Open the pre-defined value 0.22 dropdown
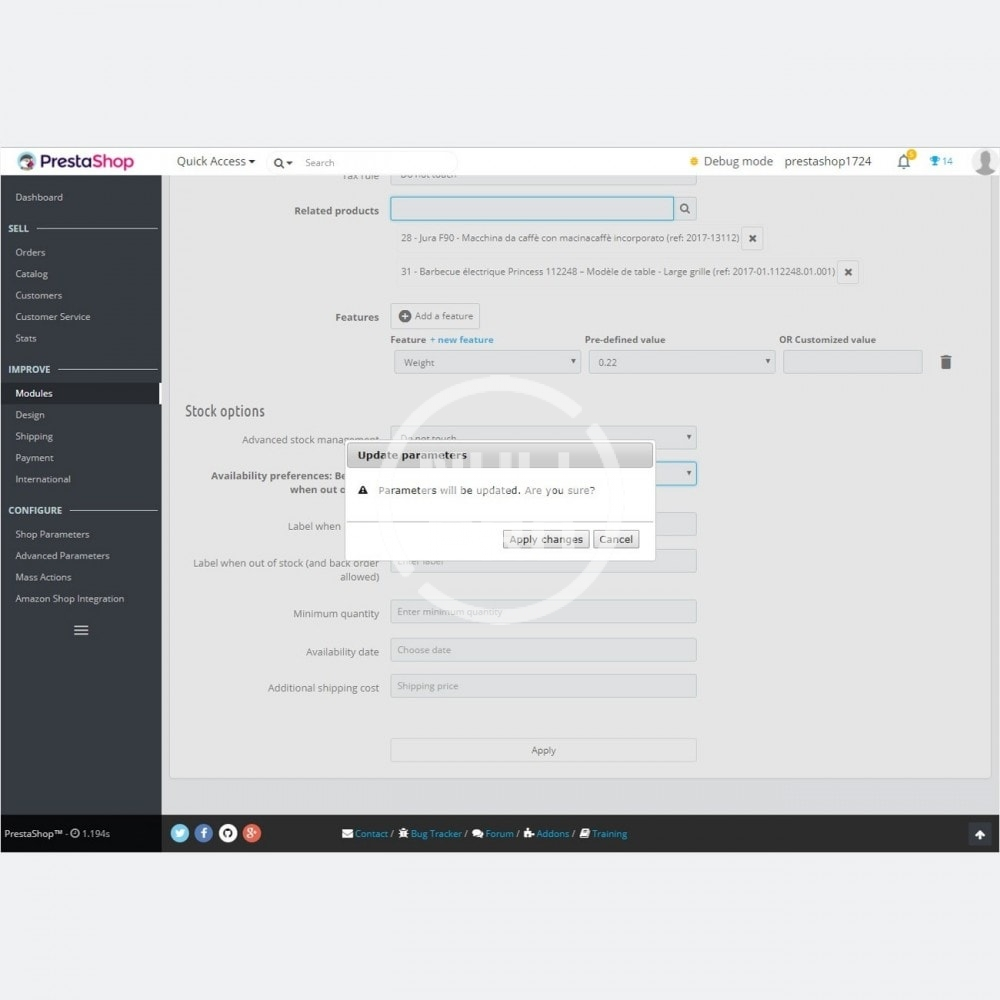This screenshot has width=1000, height=1000. point(682,362)
